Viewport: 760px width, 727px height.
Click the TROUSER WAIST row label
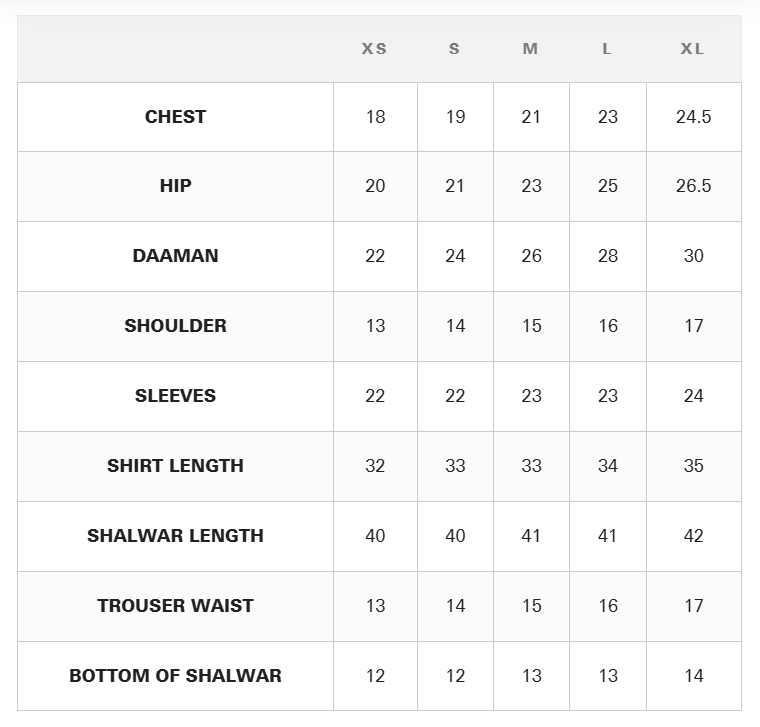(175, 606)
